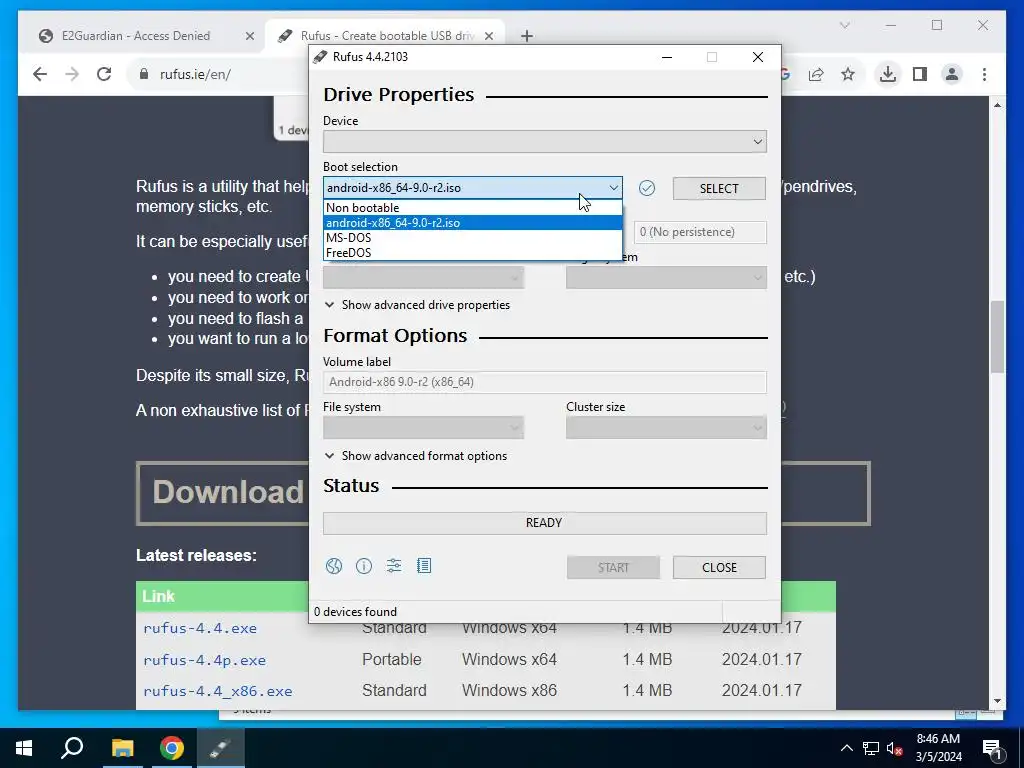Download rufus-4.4.exe link
1024x768 pixels.
(200, 628)
